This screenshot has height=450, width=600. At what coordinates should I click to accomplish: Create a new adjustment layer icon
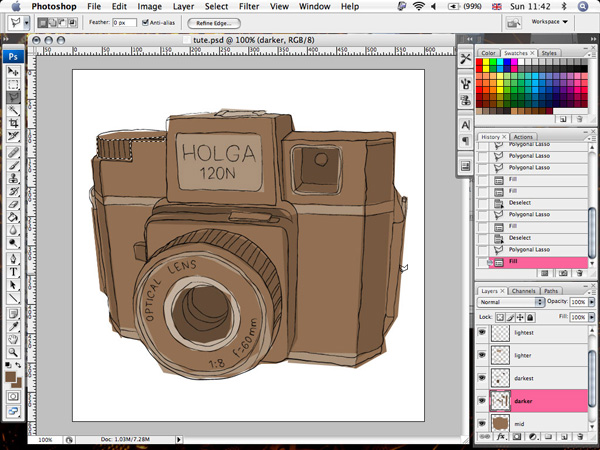pyautogui.click(x=533, y=437)
